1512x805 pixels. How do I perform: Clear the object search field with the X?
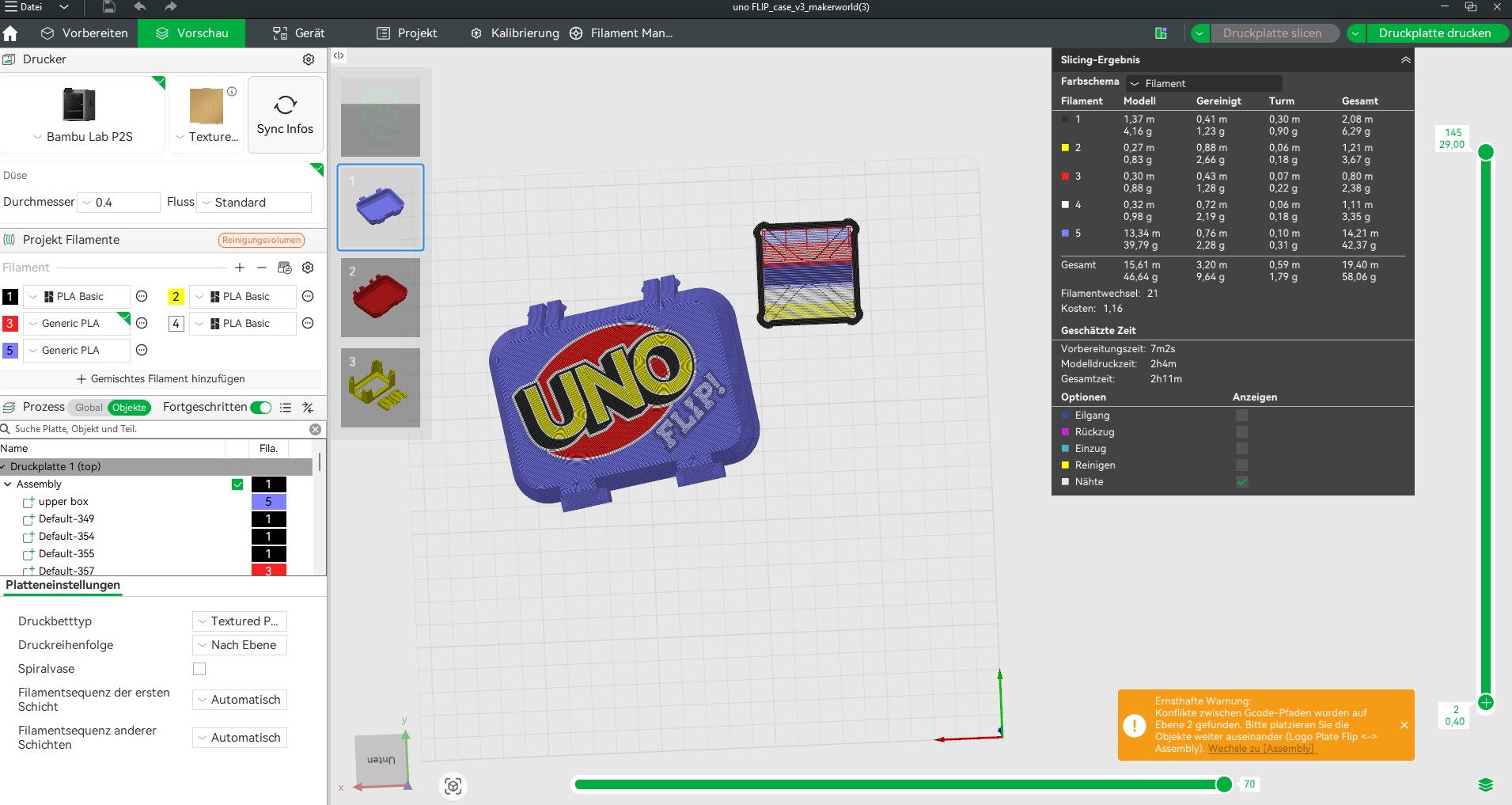coord(315,429)
